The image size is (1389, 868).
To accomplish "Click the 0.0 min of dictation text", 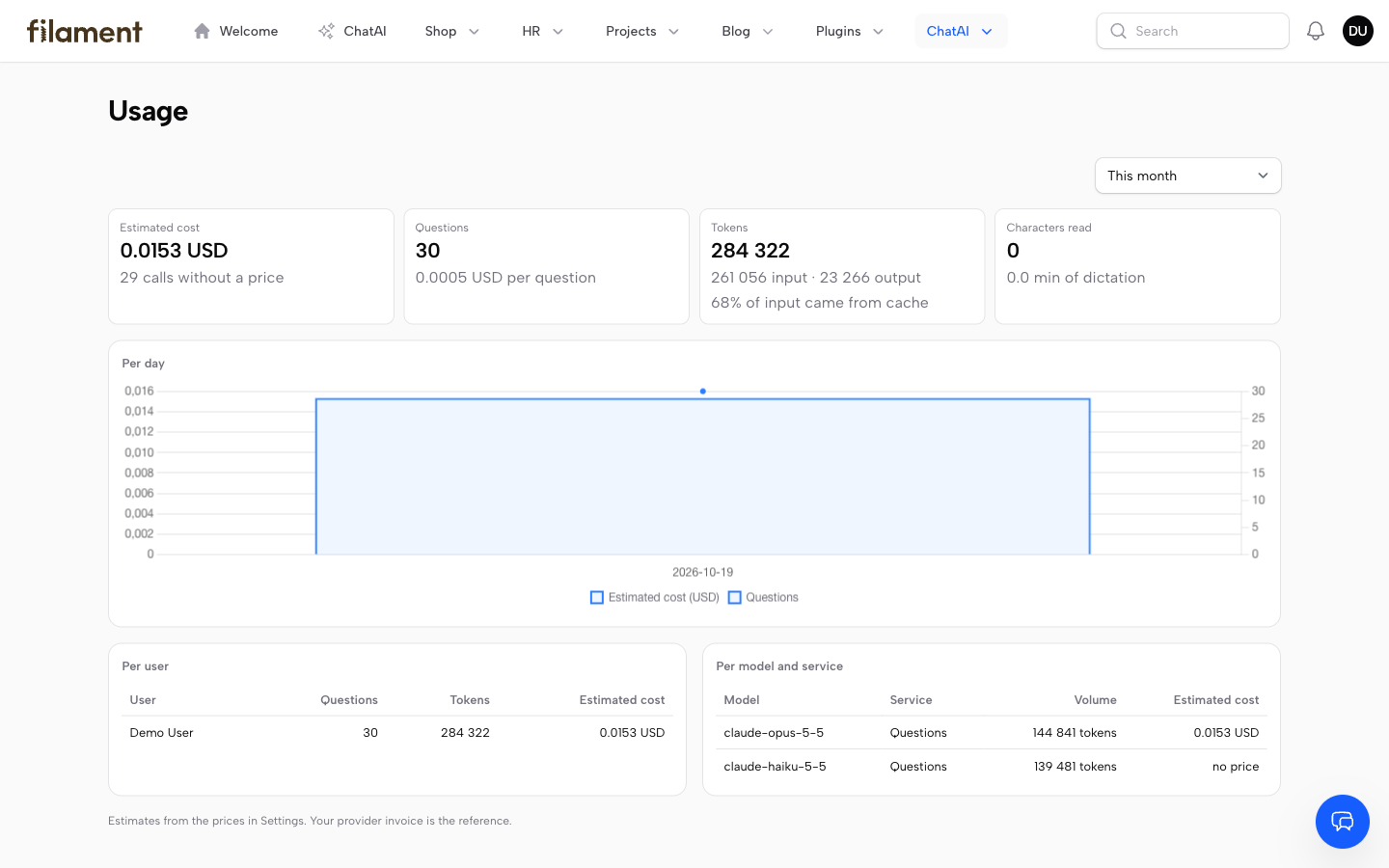I will [1076, 278].
